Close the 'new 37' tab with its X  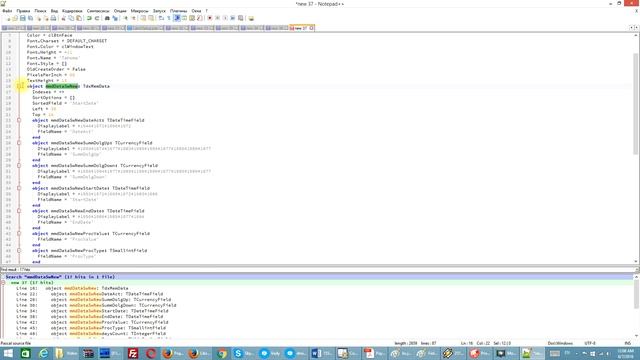311,28
